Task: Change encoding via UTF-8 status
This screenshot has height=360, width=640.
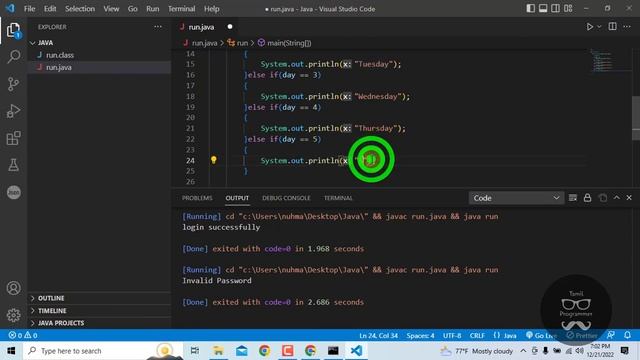Action: click(x=452, y=336)
